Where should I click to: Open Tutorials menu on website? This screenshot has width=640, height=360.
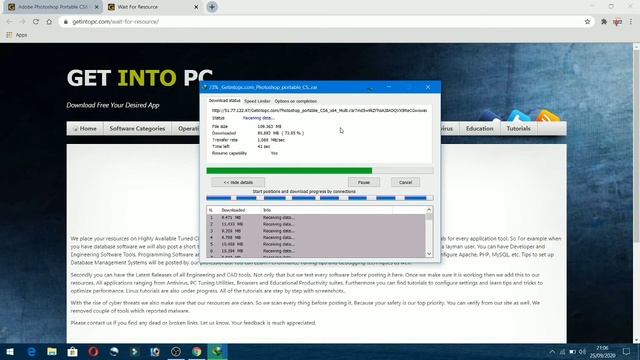518,129
